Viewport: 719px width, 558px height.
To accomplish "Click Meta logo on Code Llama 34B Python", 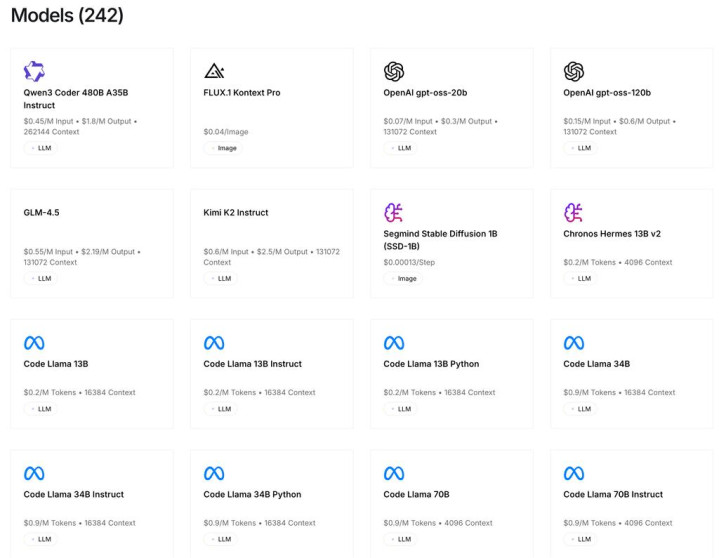I will coord(214,473).
